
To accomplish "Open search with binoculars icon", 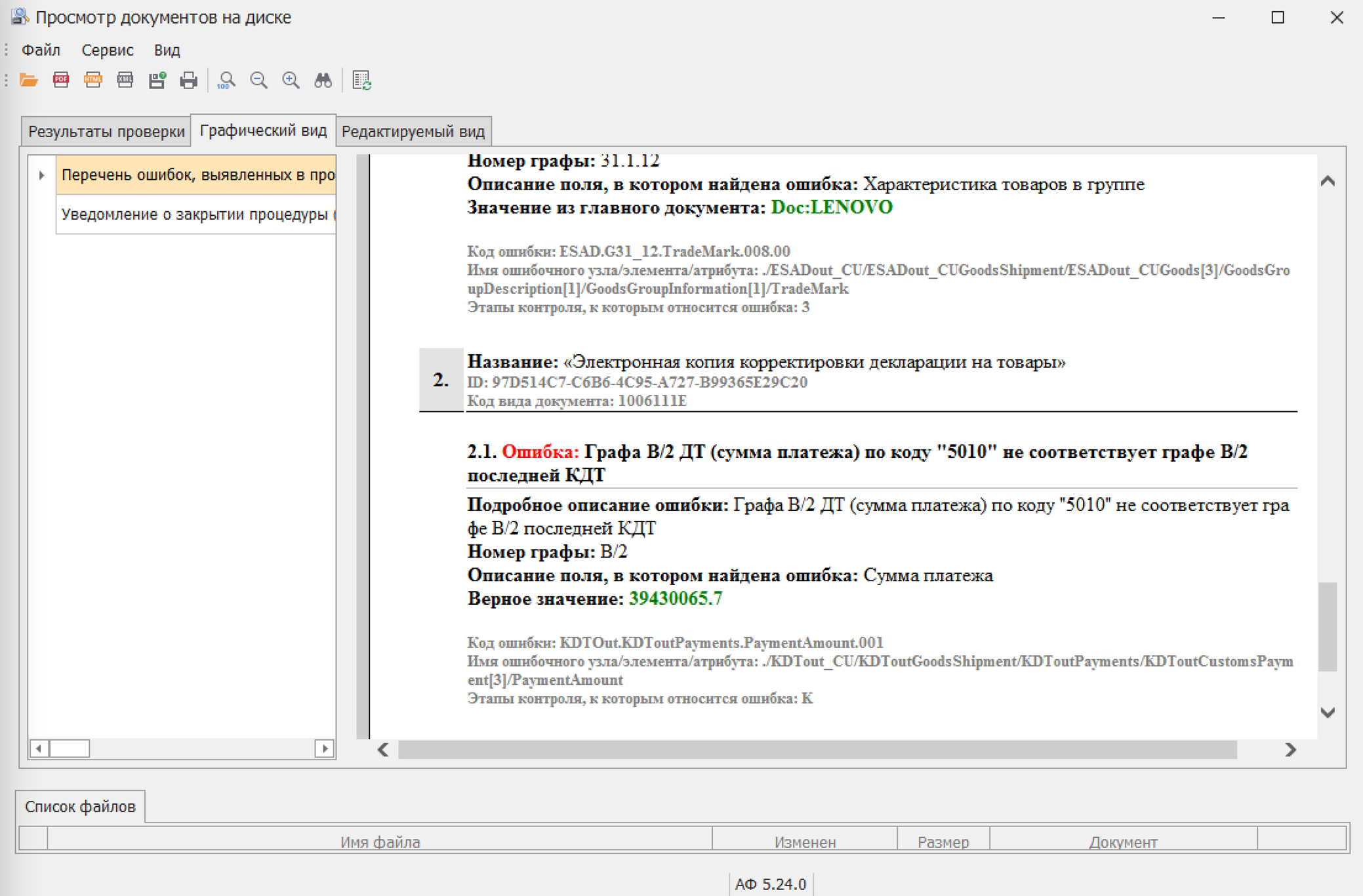I will (323, 80).
